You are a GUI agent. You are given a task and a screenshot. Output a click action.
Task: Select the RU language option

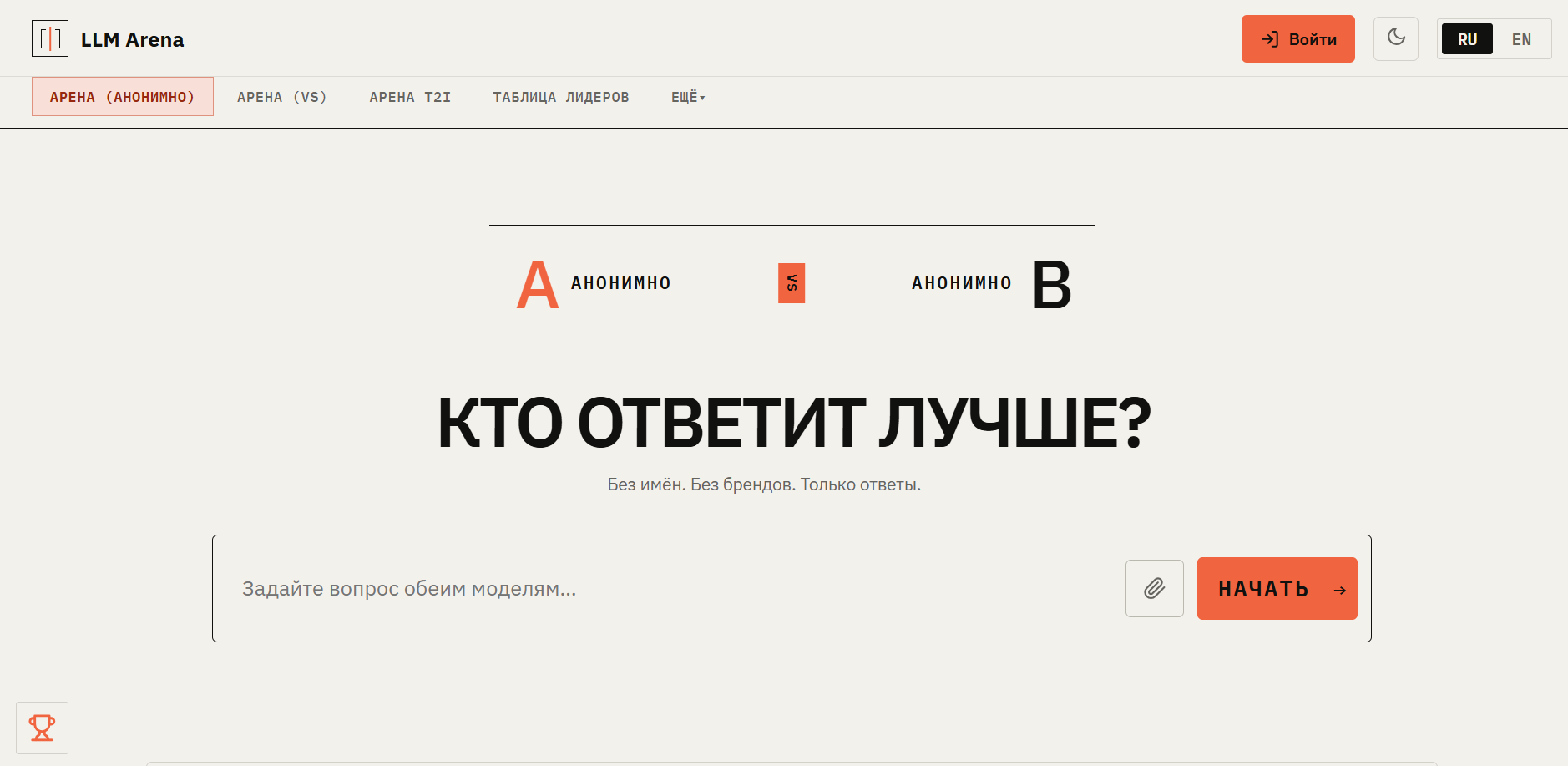[1467, 39]
